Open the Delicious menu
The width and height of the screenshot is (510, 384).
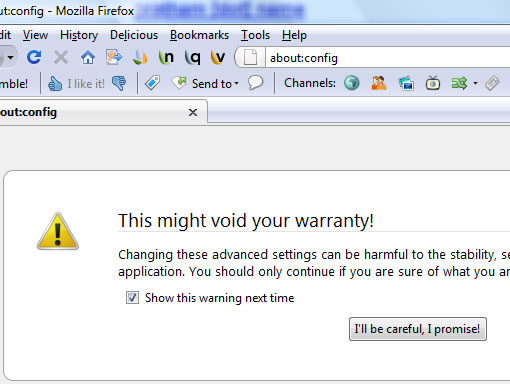[134, 35]
